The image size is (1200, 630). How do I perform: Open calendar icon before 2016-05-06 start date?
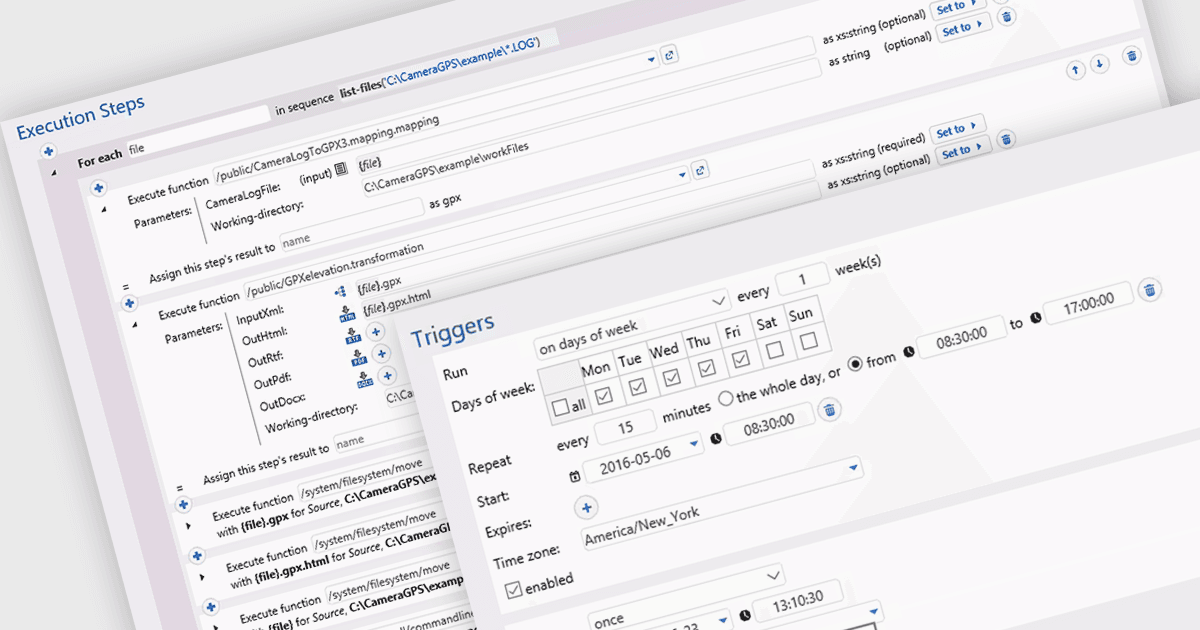[575, 477]
